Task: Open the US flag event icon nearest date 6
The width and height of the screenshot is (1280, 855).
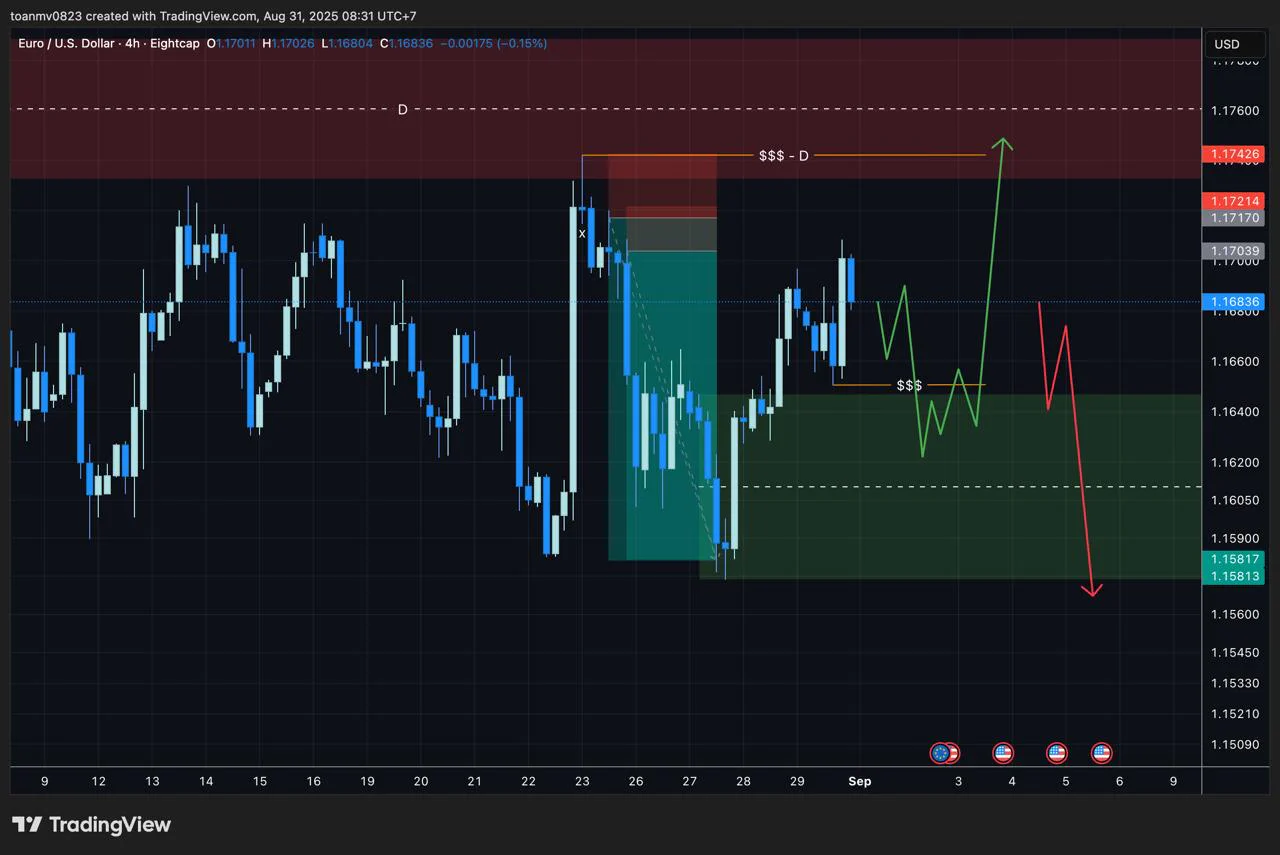Action: pyautogui.click(x=1102, y=753)
